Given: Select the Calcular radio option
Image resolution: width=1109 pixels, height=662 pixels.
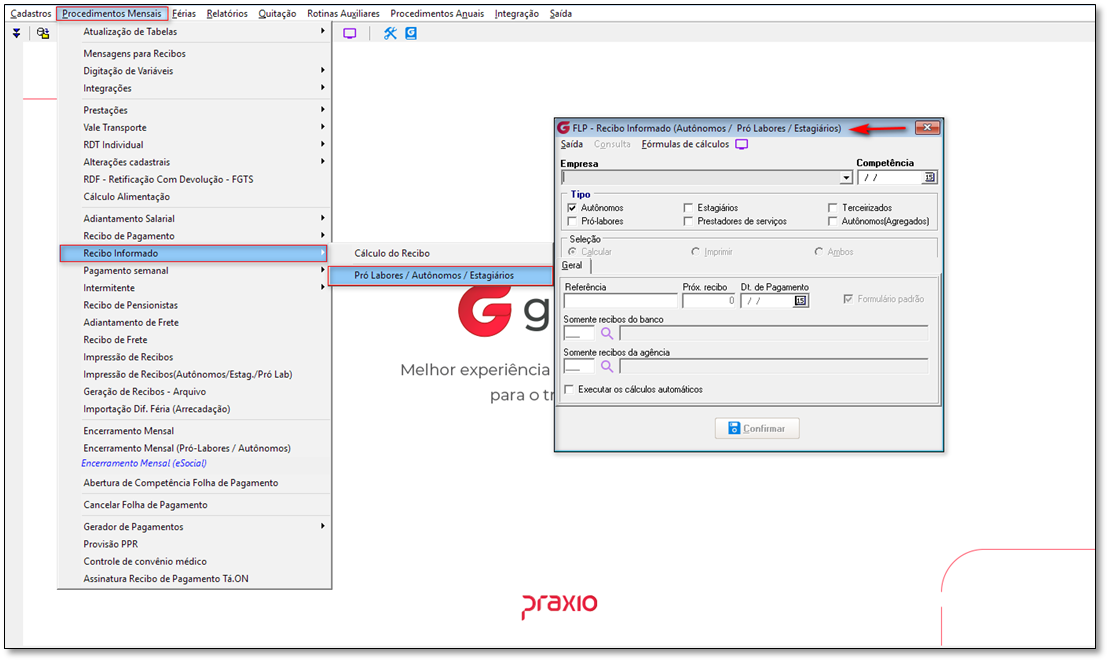Looking at the screenshot, I should (x=572, y=252).
